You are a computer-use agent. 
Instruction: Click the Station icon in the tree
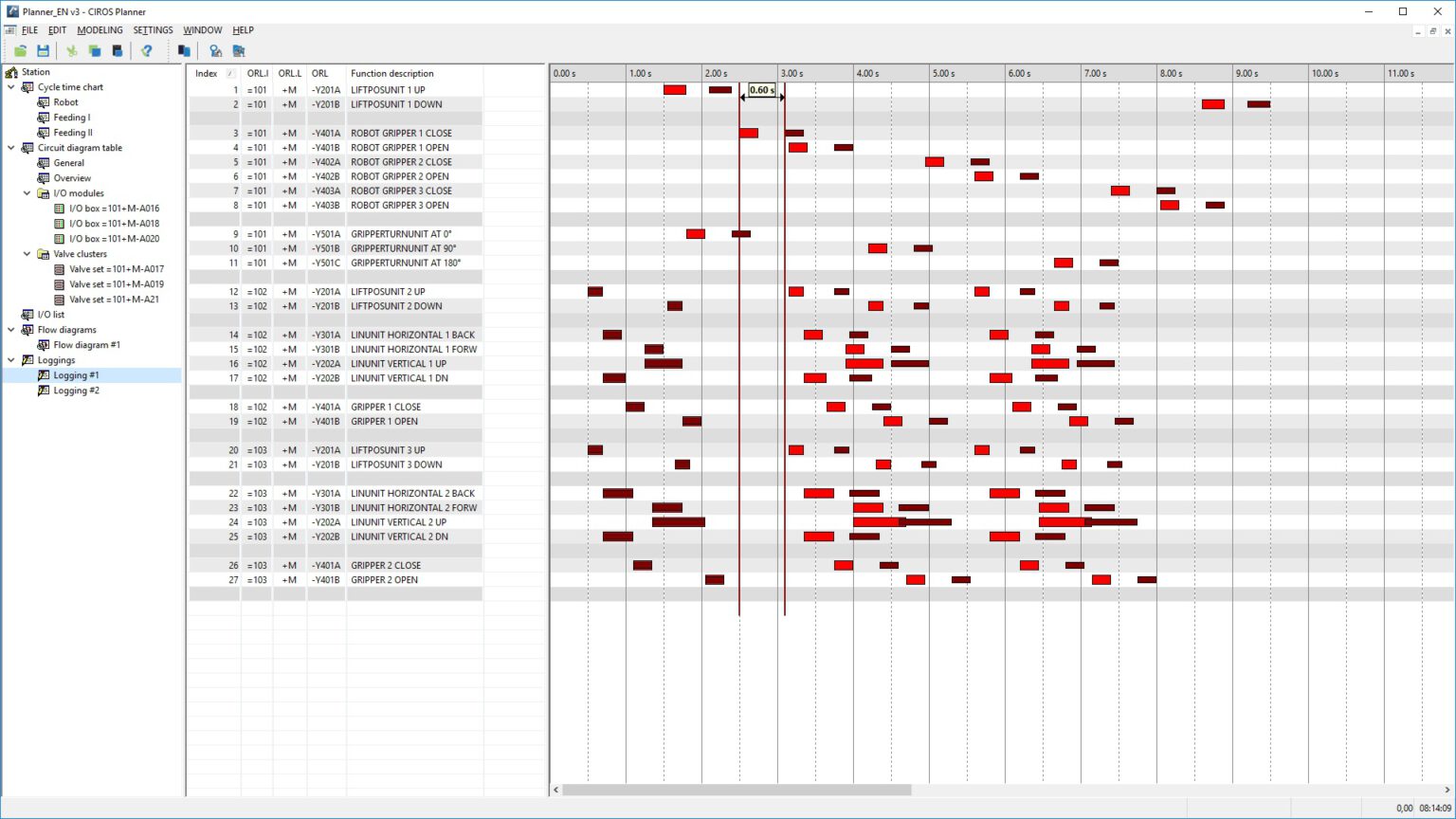tap(11, 72)
